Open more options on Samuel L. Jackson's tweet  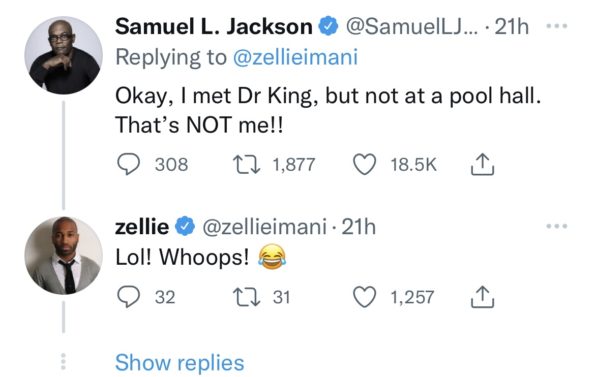pyautogui.click(x=557, y=26)
